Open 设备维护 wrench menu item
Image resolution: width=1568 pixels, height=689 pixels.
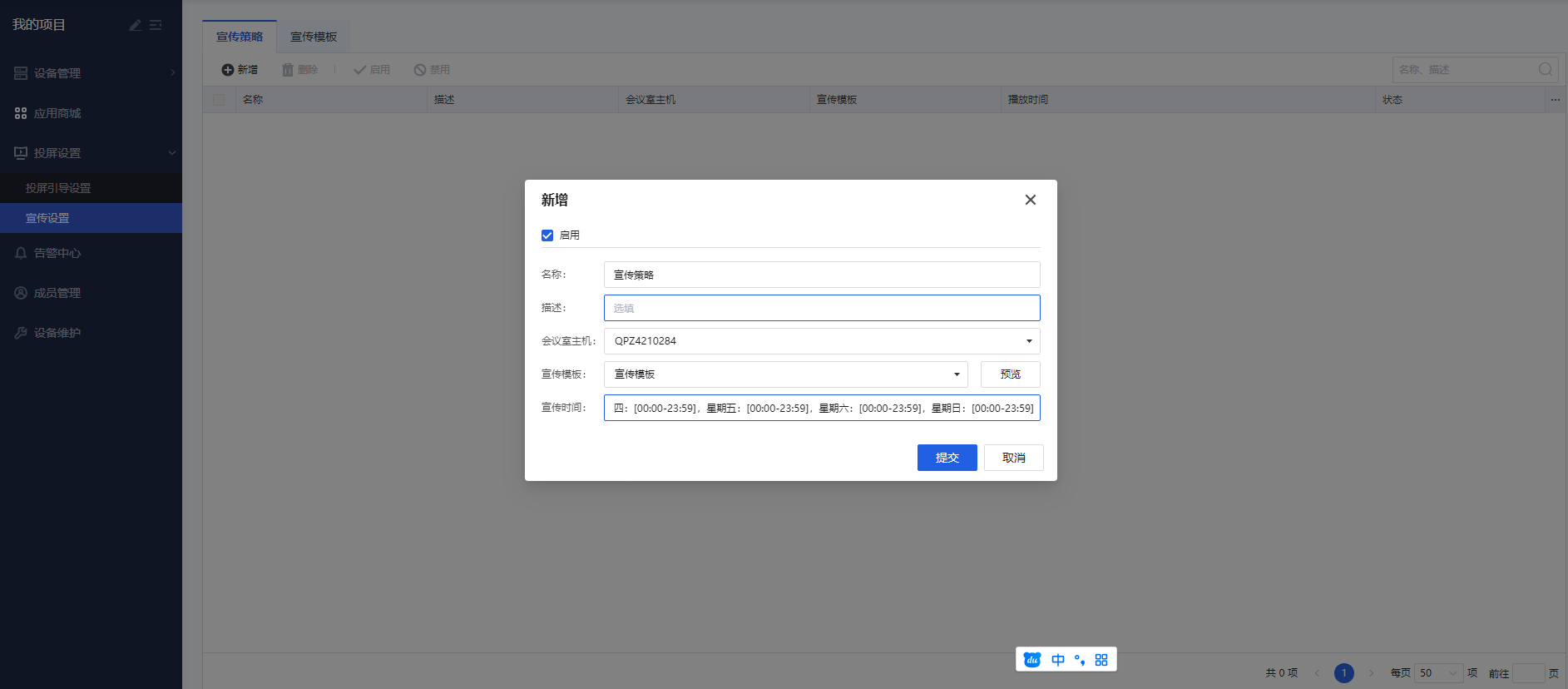coord(57,333)
